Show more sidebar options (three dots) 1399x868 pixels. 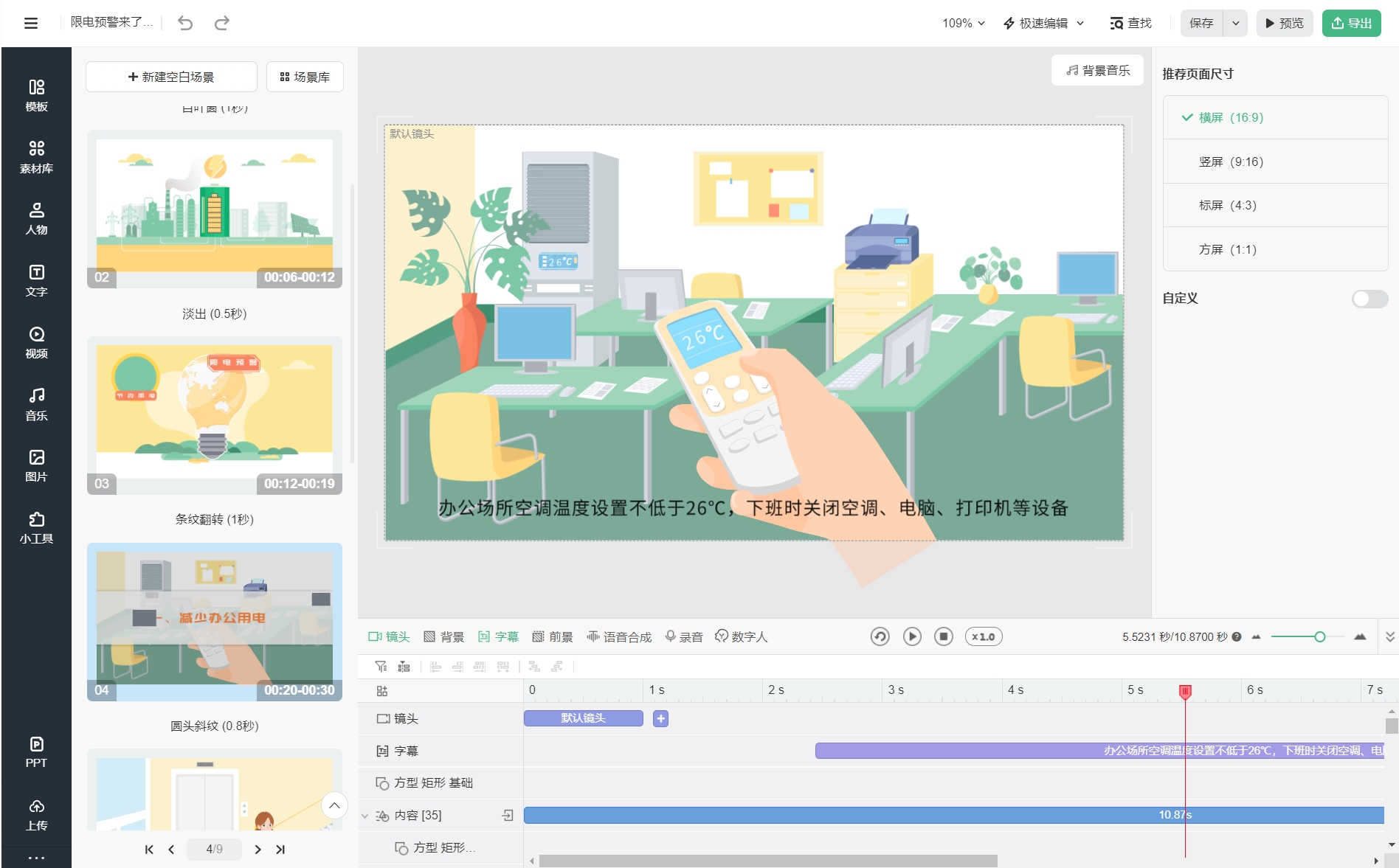36,858
